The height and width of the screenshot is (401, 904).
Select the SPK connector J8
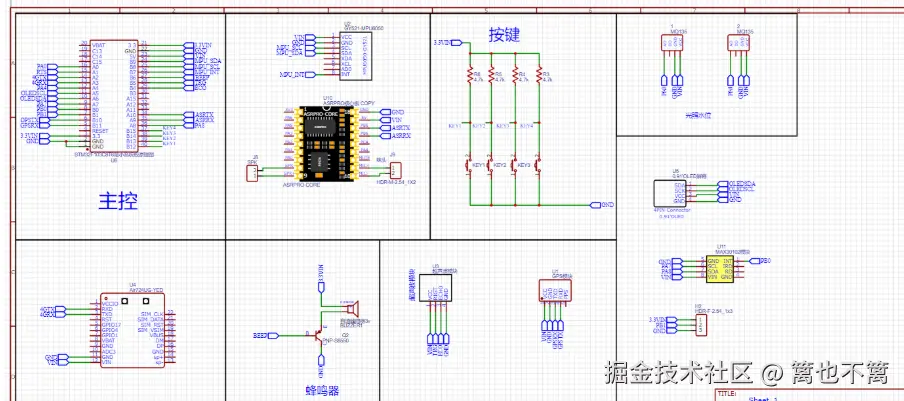252,172
